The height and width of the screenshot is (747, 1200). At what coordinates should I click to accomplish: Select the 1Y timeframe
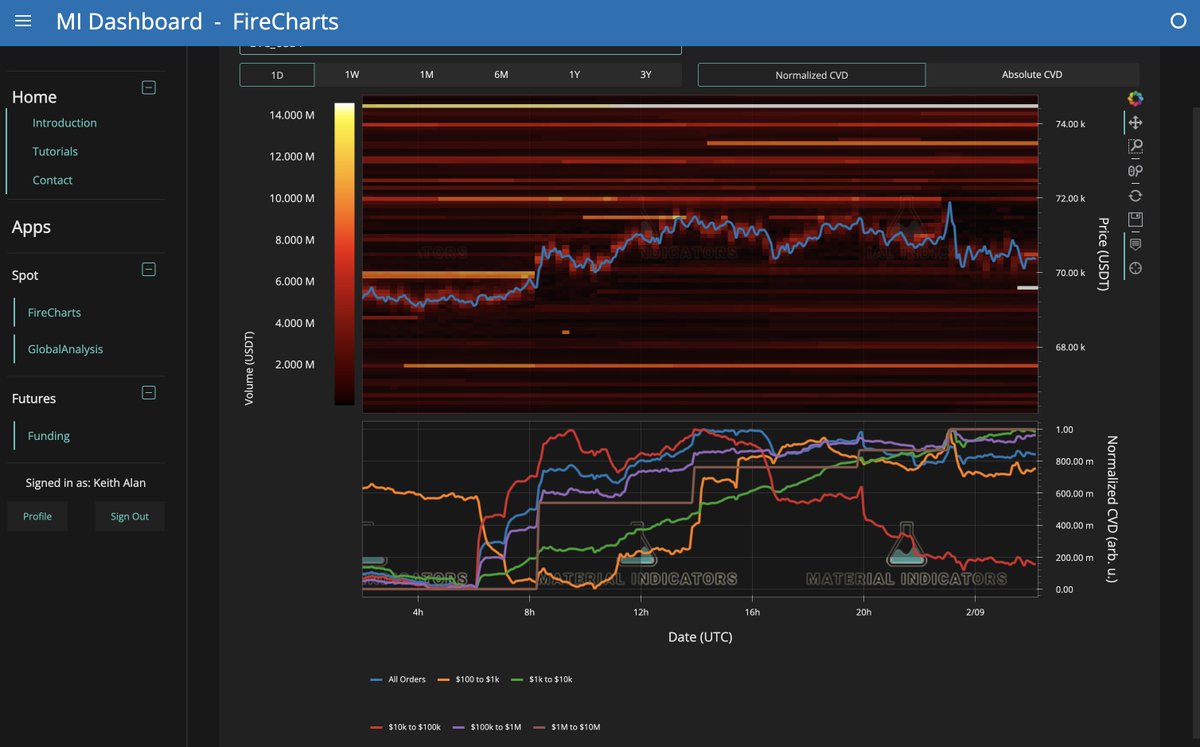pos(574,75)
